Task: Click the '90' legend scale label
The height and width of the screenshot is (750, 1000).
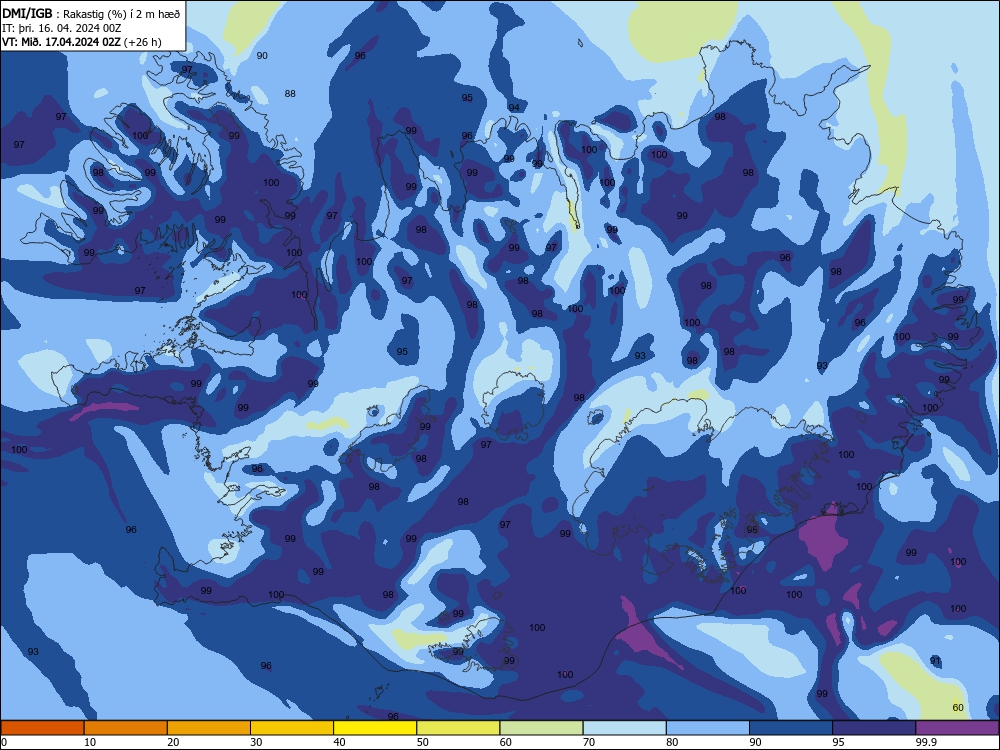Action: (755, 742)
